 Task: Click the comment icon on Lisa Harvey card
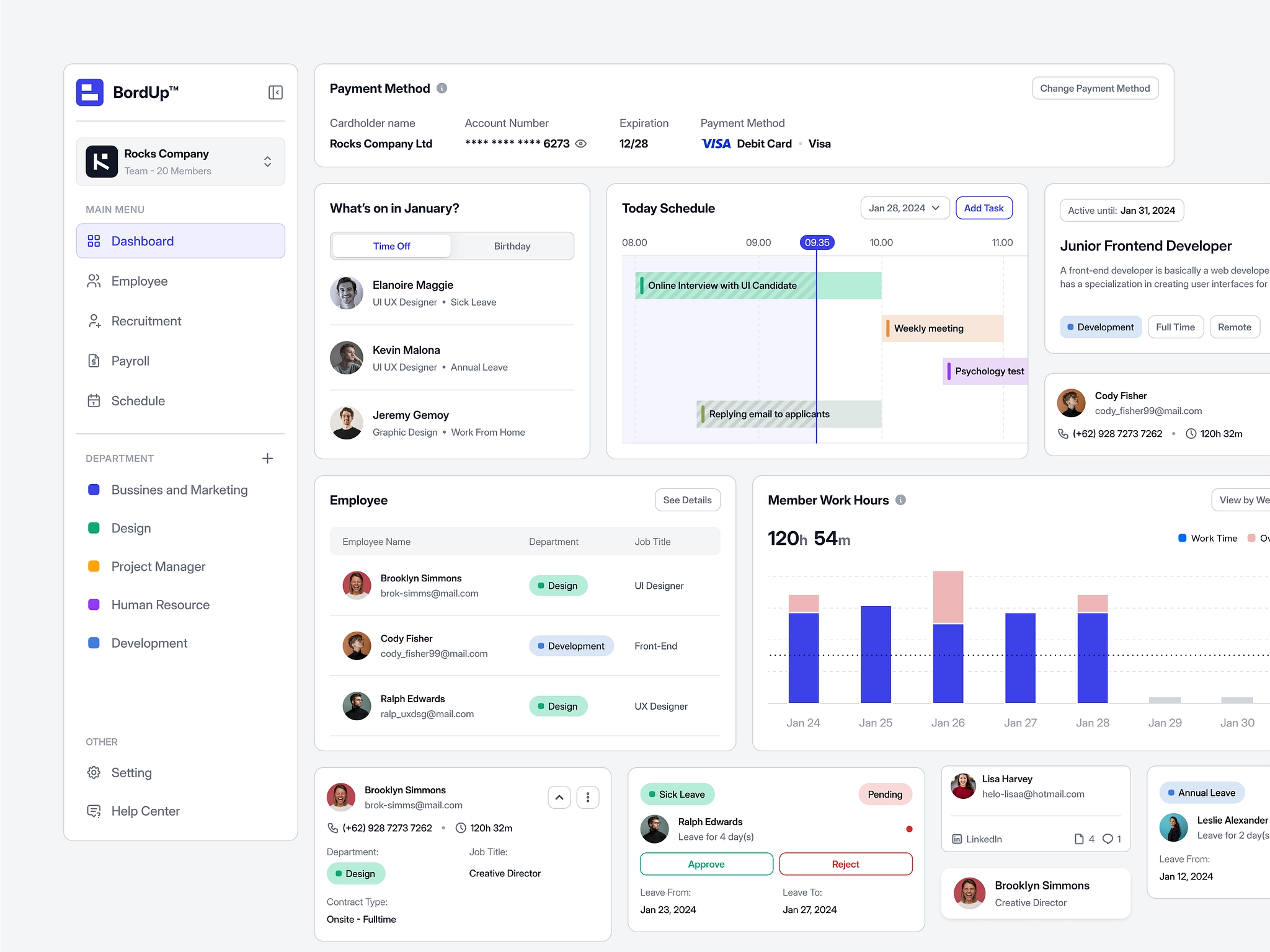[1108, 839]
